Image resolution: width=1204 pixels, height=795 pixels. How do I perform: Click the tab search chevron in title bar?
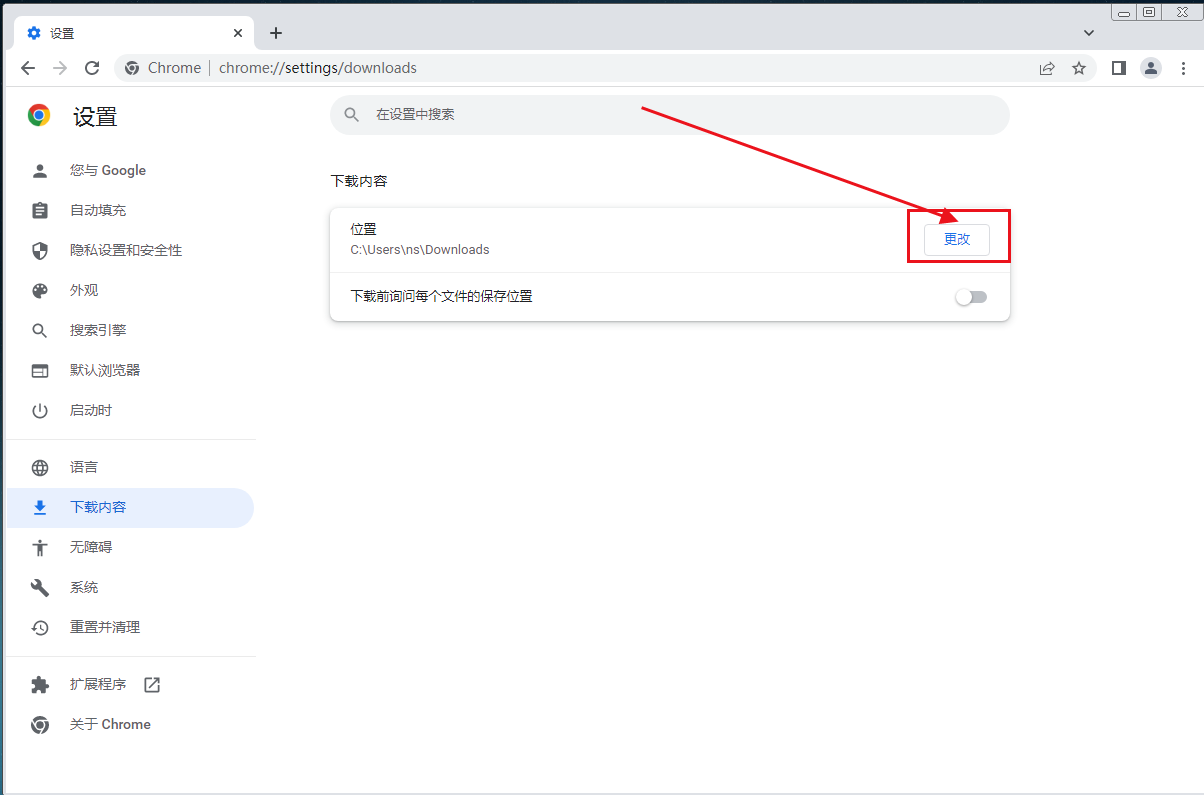click(x=1089, y=33)
